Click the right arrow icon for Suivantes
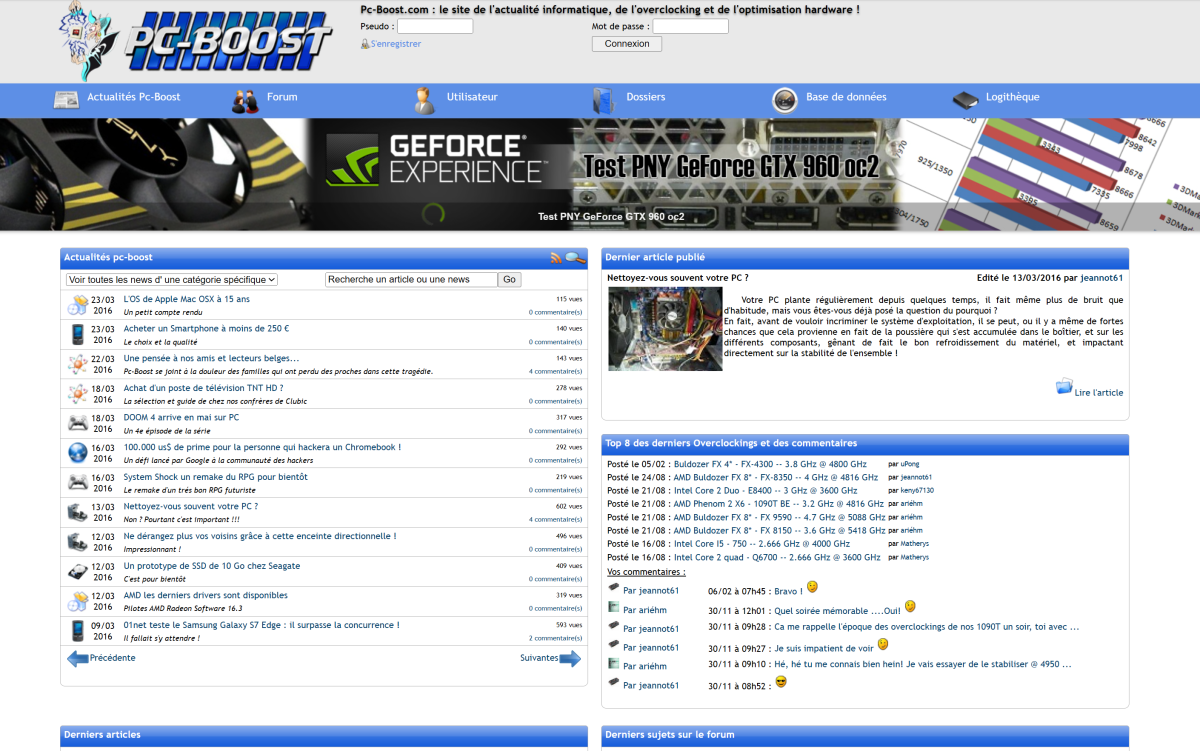The width and height of the screenshot is (1200, 751). [570, 658]
